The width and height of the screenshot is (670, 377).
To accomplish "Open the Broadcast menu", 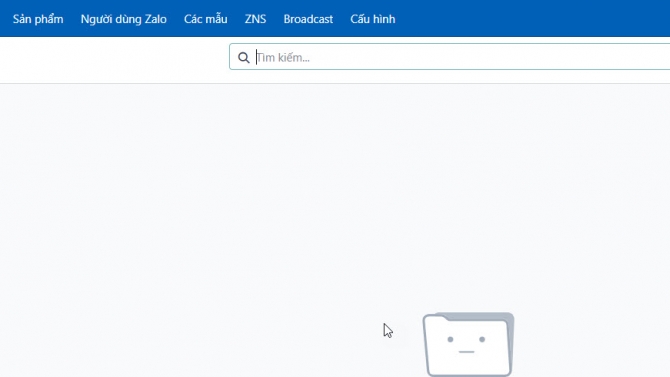I will 308,19.
